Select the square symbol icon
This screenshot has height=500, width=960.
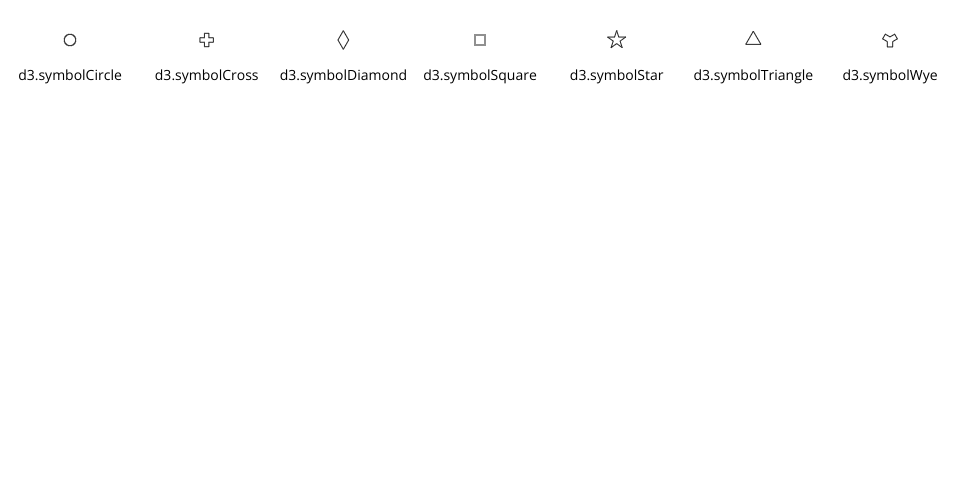[x=480, y=40]
